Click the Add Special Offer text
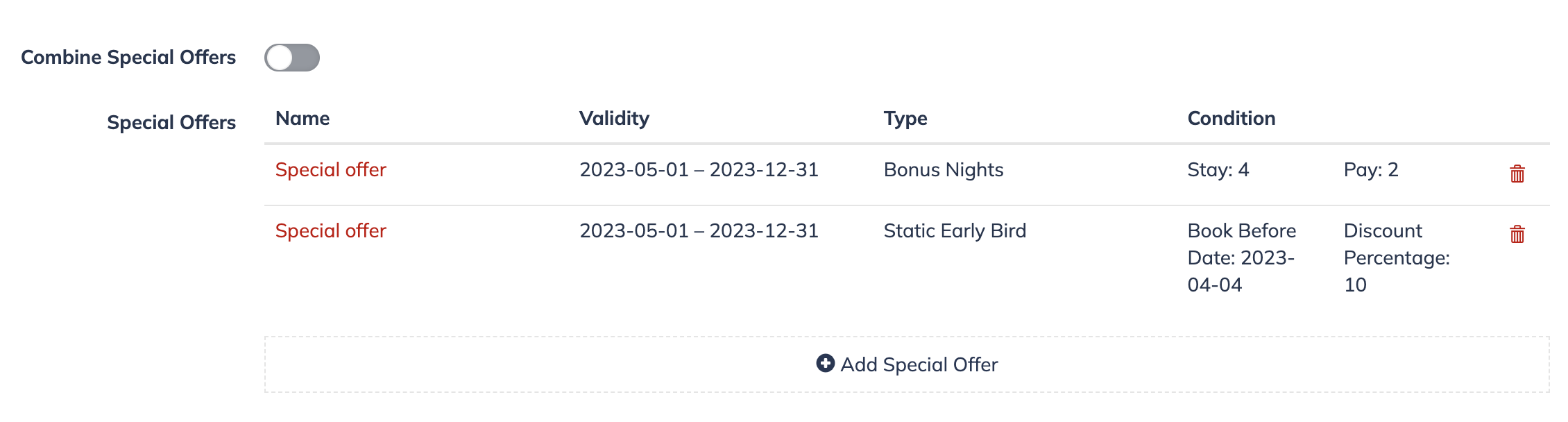The height and width of the screenshot is (422, 1568). click(919, 364)
